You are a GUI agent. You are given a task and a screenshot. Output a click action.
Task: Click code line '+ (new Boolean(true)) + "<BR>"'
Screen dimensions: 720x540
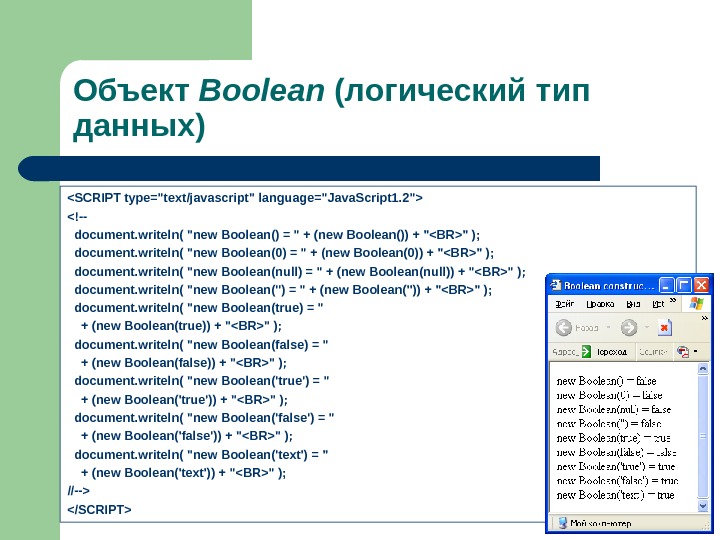coord(181,326)
